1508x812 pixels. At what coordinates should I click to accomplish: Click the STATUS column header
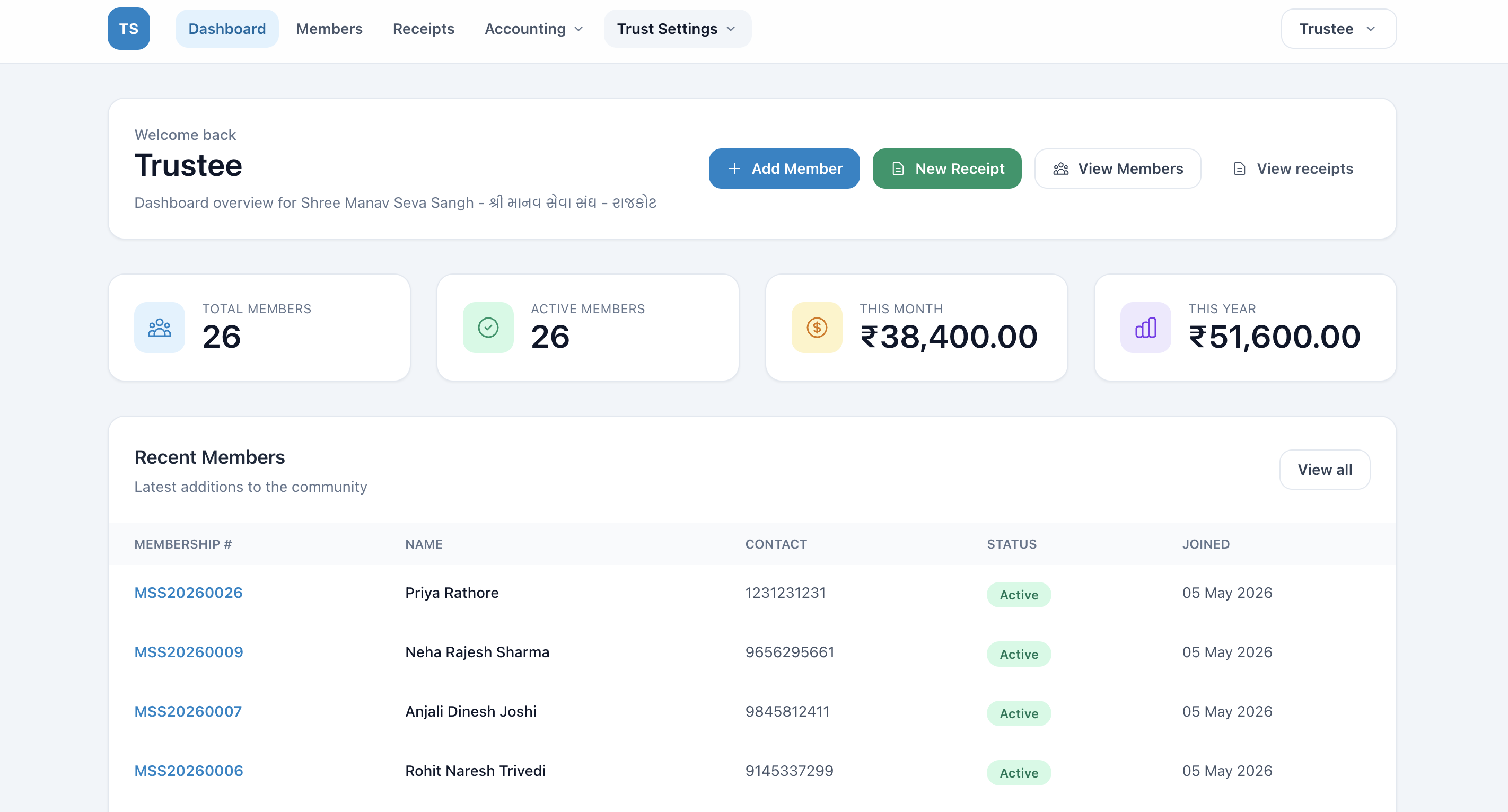pyautogui.click(x=1012, y=544)
